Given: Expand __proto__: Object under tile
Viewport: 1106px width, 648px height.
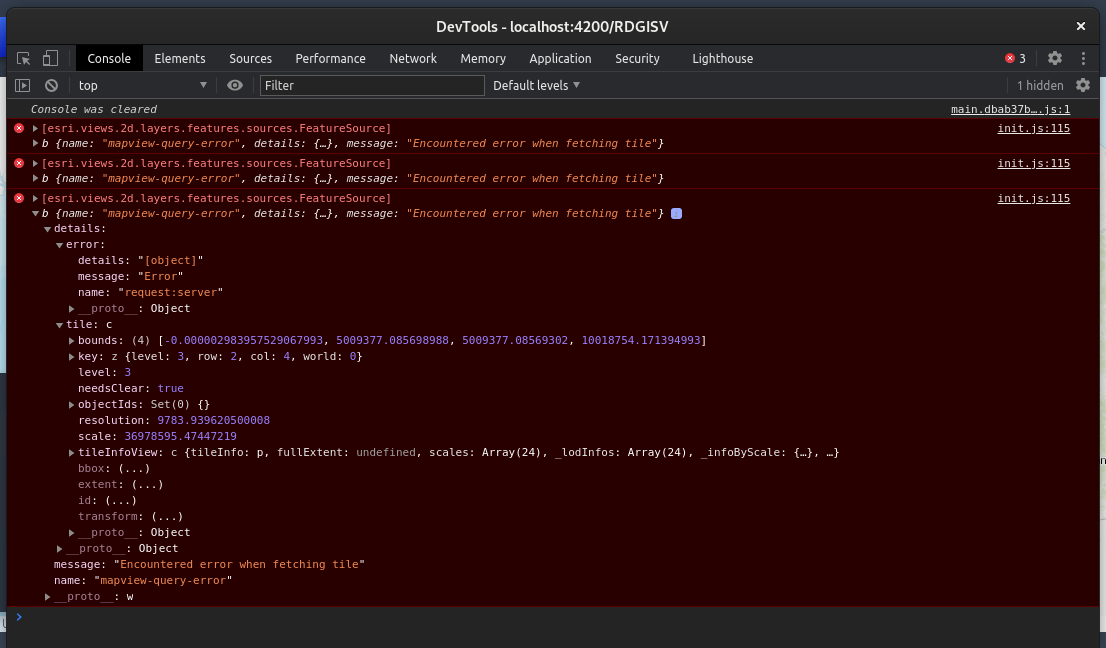Looking at the screenshot, I should [71, 533].
